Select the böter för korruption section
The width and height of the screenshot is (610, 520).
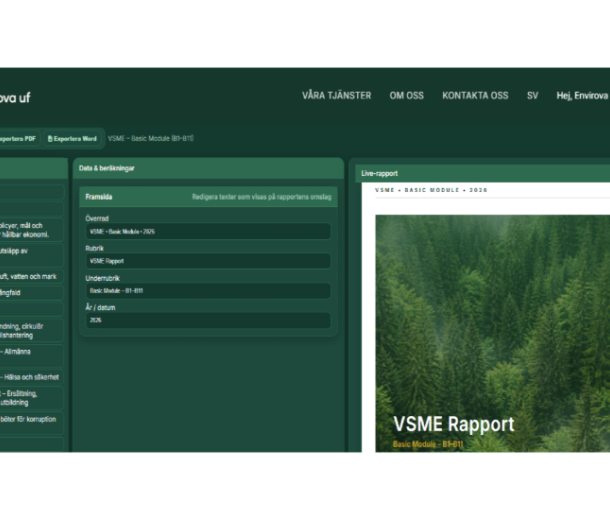pyautogui.click(x=30, y=420)
